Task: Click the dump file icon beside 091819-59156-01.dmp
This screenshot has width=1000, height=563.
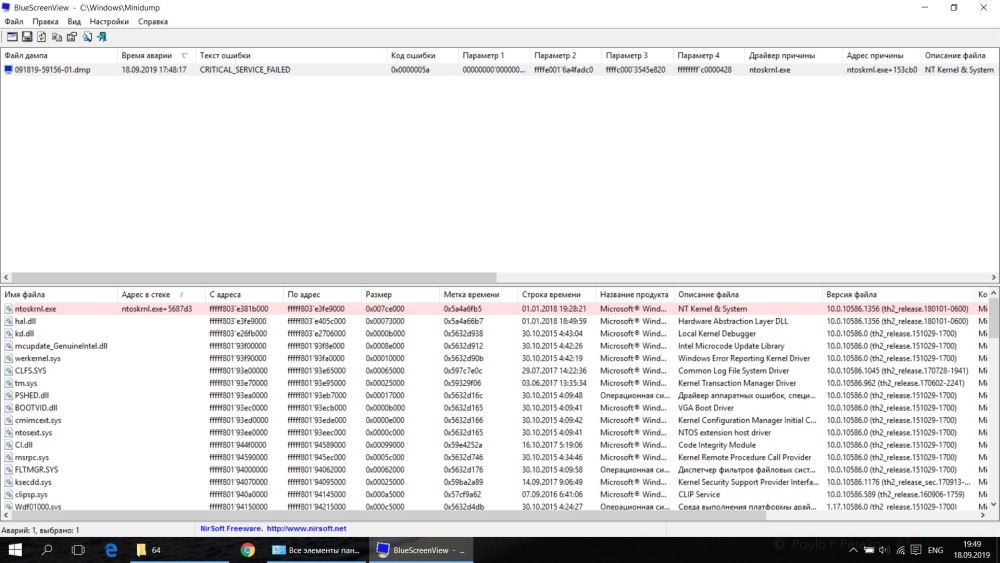Action: coord(8,69)
